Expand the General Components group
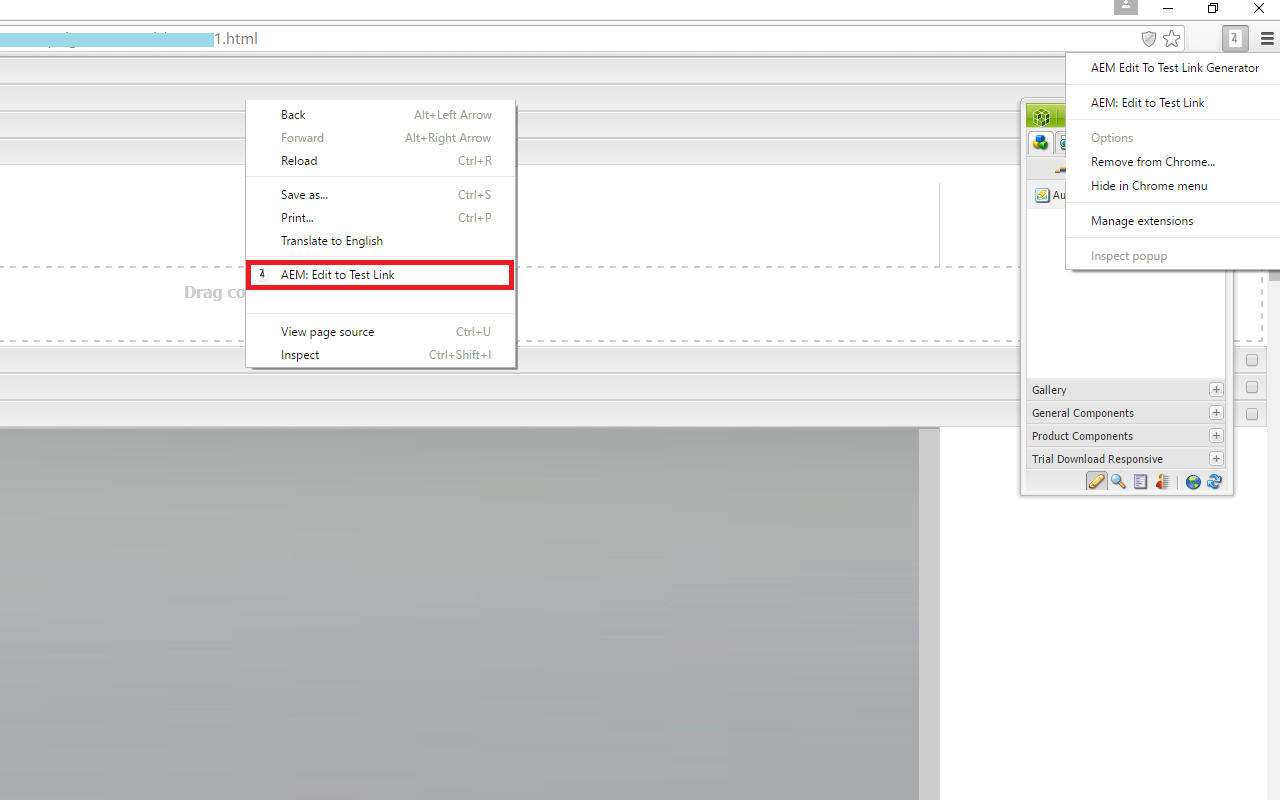 [1216, 412]
